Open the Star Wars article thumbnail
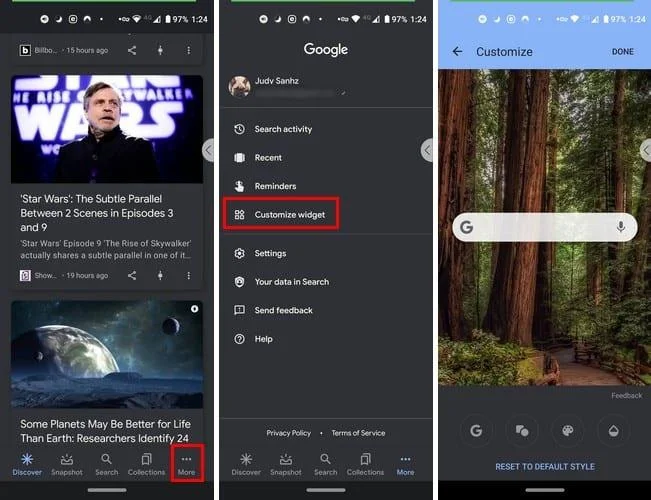The width and height of the screenshot is (651, 500). tap(107, 129)
